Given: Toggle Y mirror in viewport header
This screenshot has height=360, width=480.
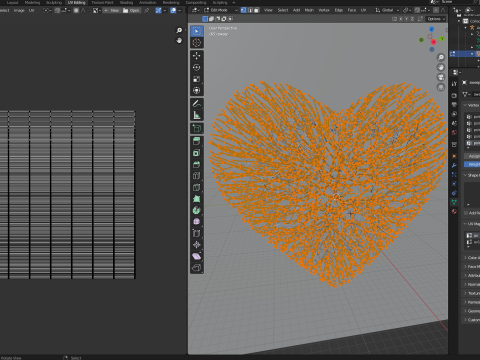Looking at the screenshot, I should pos(406,19).
